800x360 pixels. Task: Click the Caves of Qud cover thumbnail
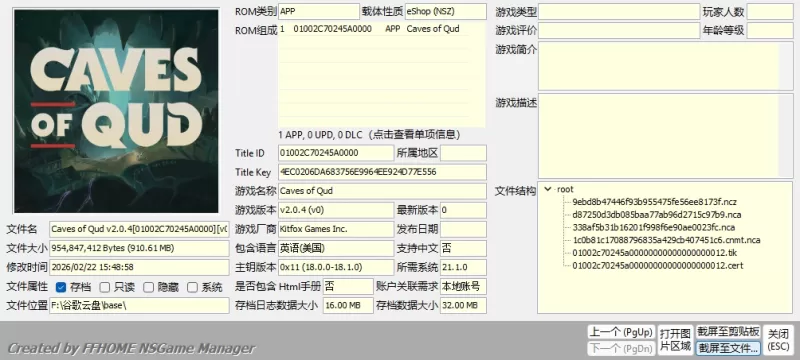tap(116, 111)
